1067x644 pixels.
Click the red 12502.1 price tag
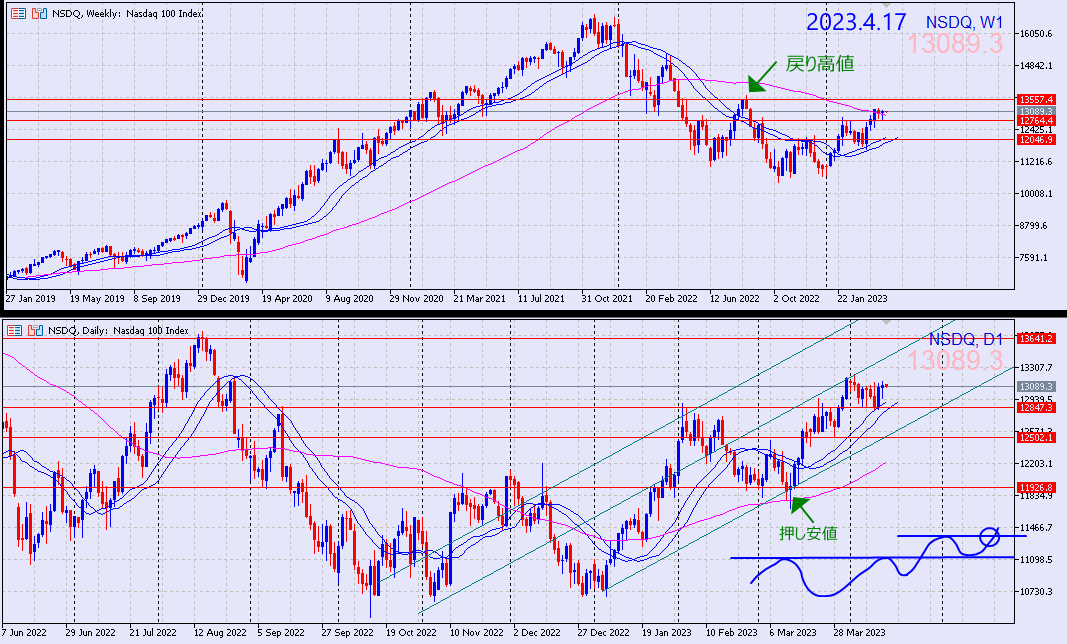tap(1036, 437)
